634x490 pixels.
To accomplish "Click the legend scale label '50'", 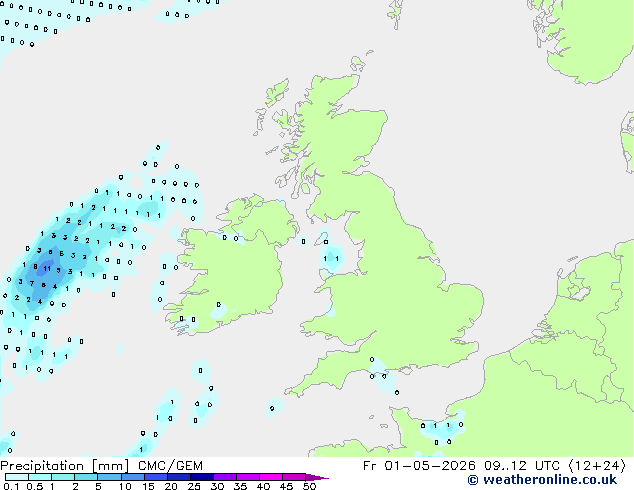I will [x=309, y=486].
